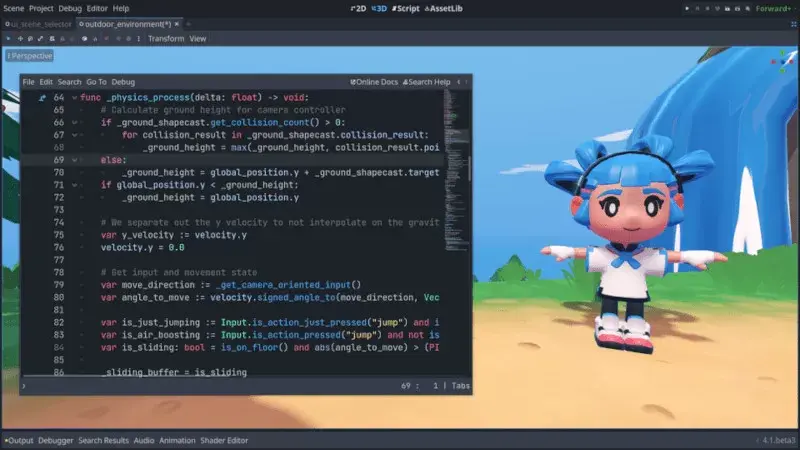Switch to the 3D workspace

pyautogui.click(x=379, y=9)
